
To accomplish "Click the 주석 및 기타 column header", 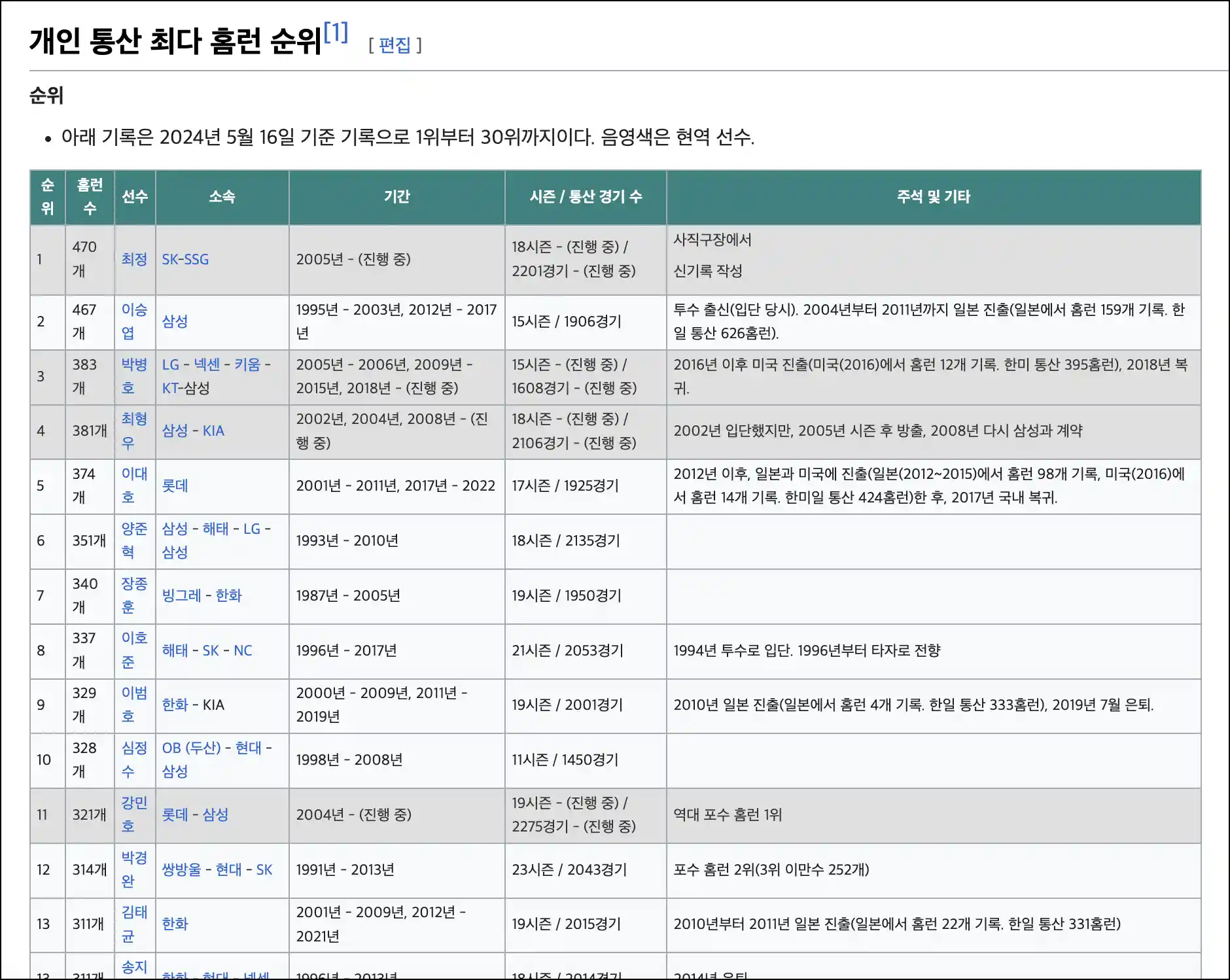I will pos(934,197).
